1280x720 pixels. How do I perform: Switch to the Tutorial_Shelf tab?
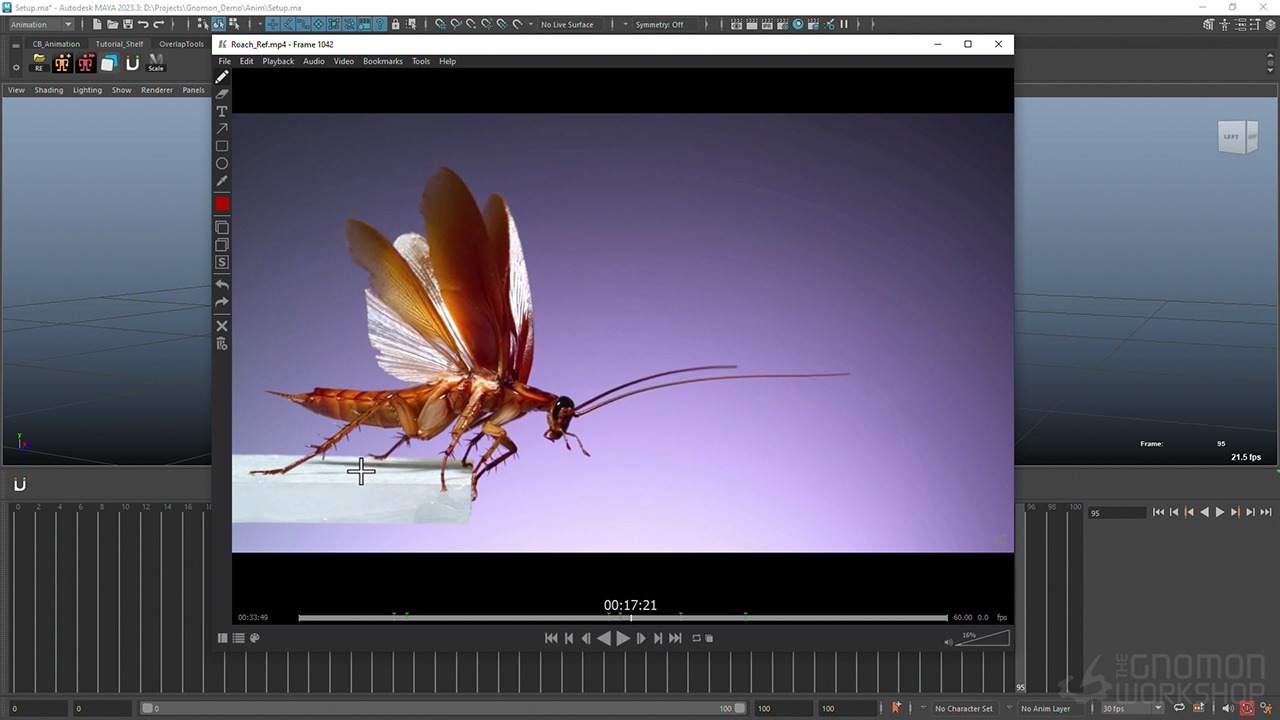pyautogui.click(x=119, y=44)
